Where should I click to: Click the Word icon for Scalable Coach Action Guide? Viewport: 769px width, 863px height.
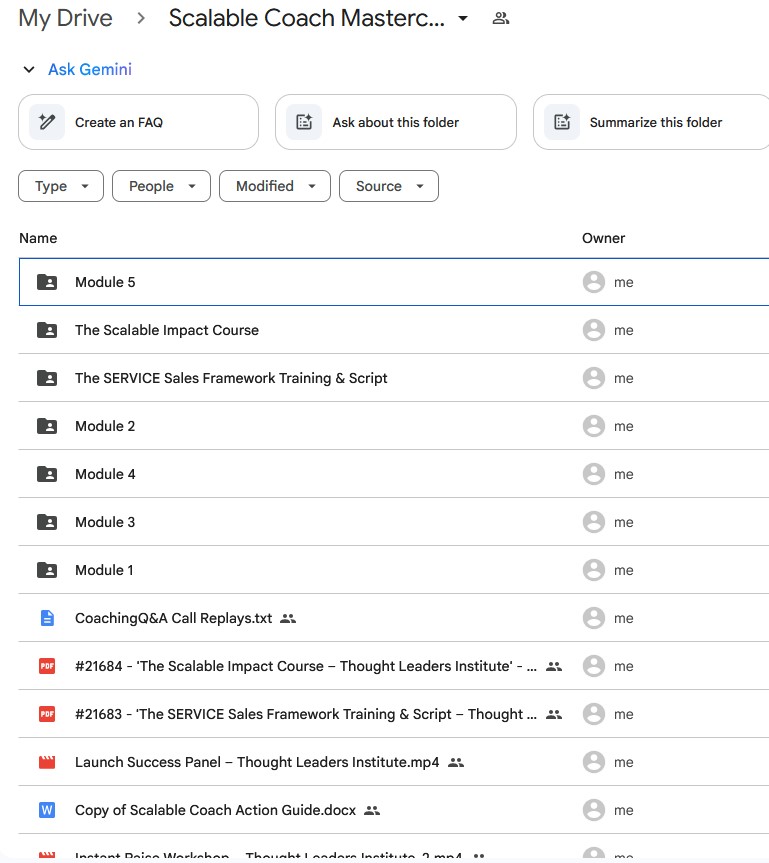pyautogui.click(x=47, y=810)
